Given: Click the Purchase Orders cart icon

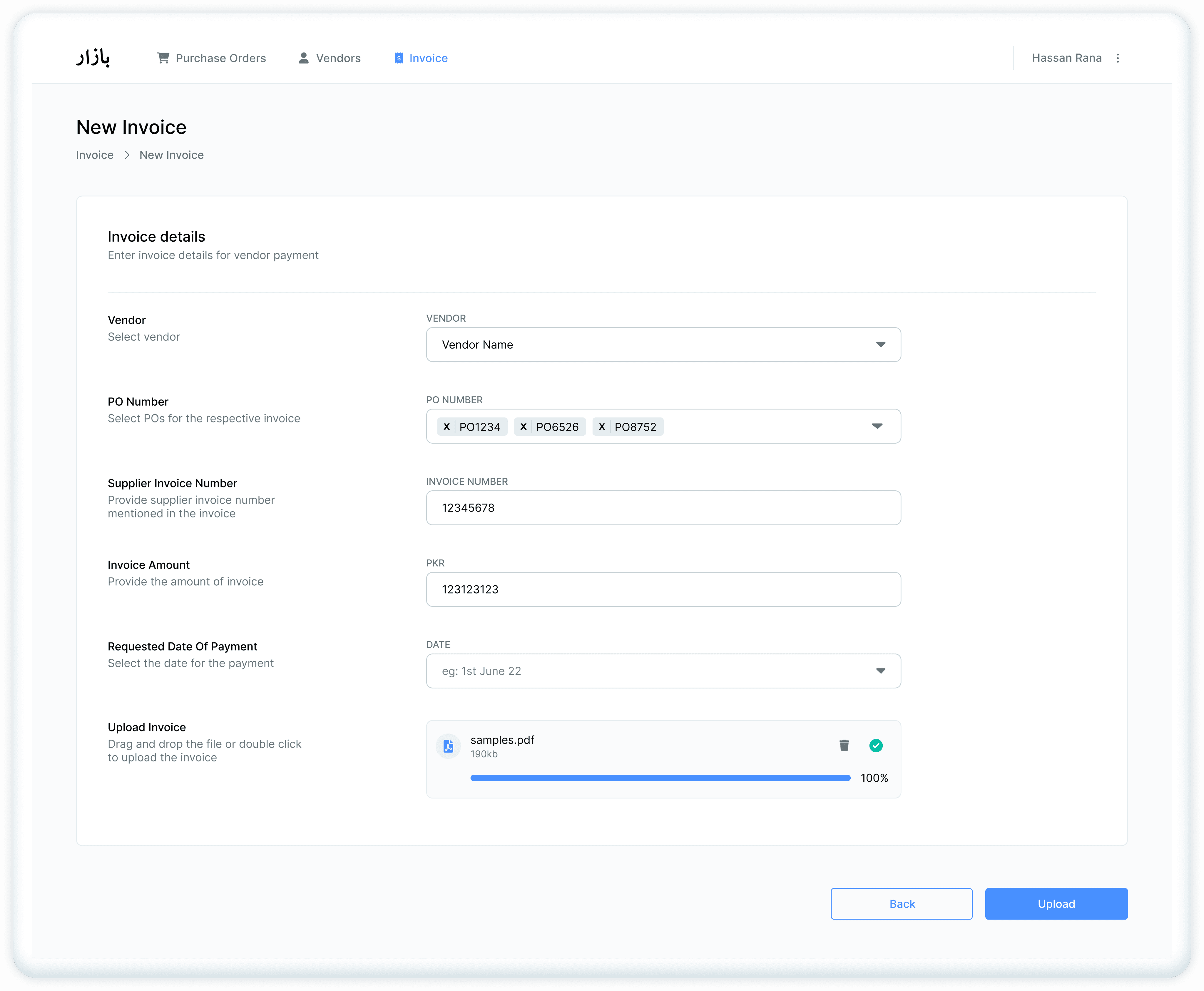Looking at the screenshot, I should (163, 58).
